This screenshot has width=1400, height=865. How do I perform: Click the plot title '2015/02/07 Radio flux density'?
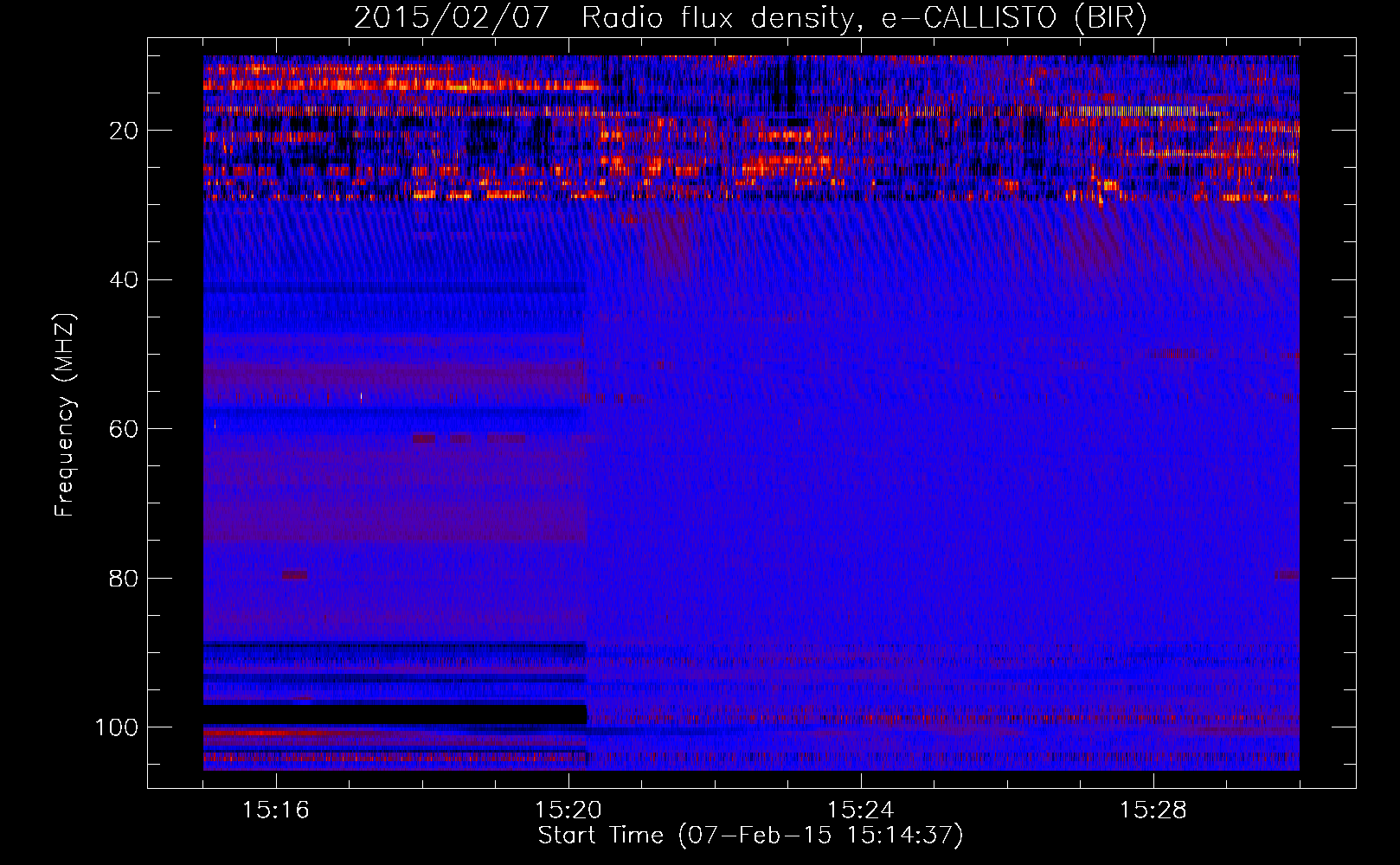point(750,18)
